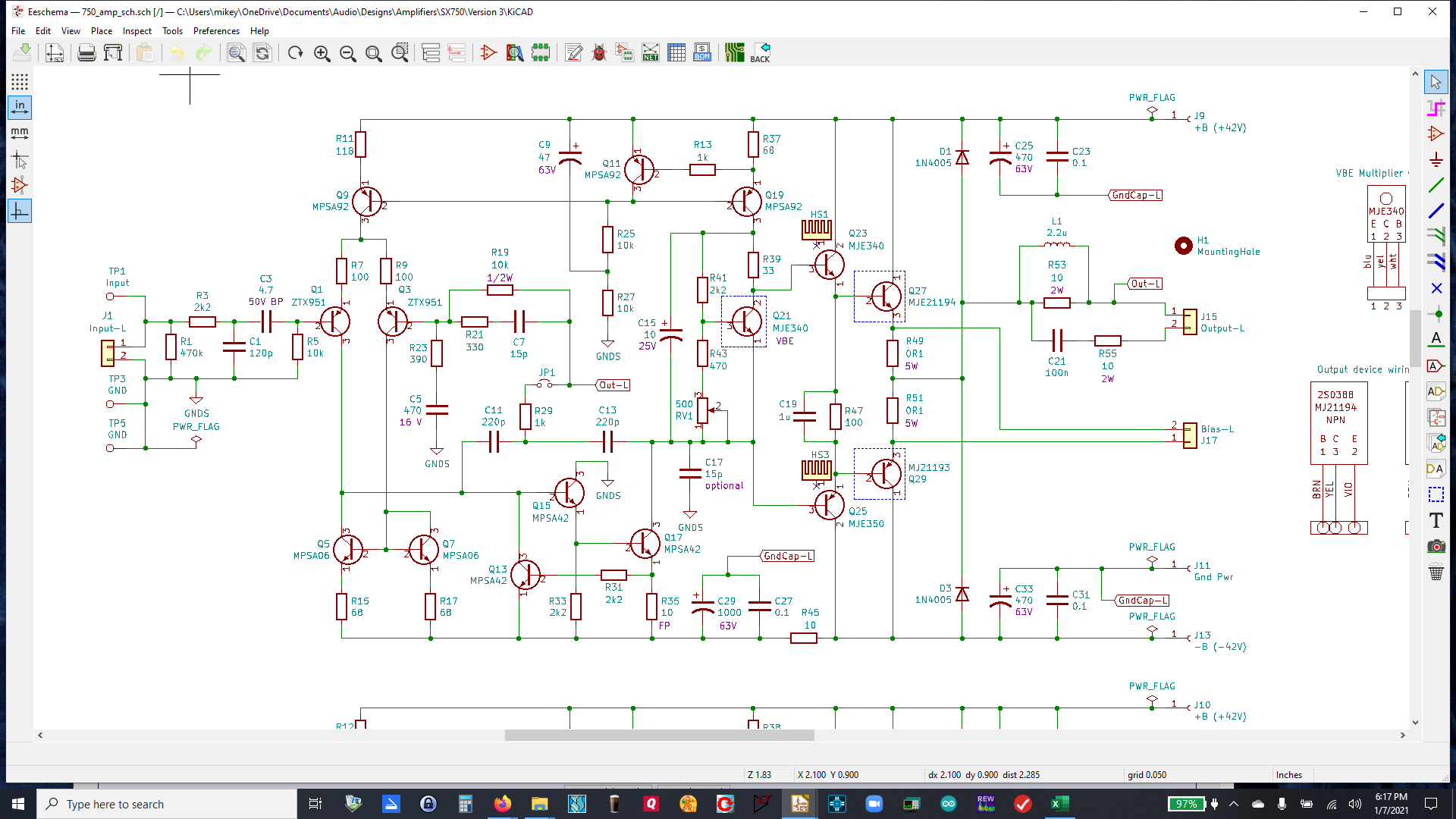This screenshot has width=1456, height=819.
Task: Open Symbol Library Browser icon
Action: tap(515, 52)
